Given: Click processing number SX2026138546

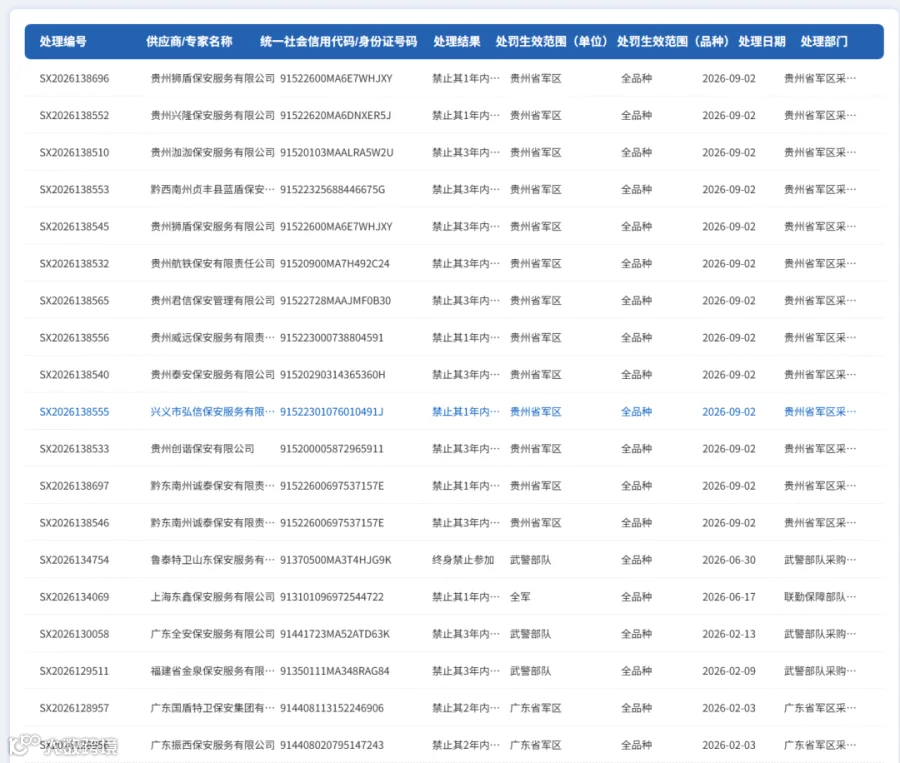Looking at the screenshot, I should coord(74,523).
